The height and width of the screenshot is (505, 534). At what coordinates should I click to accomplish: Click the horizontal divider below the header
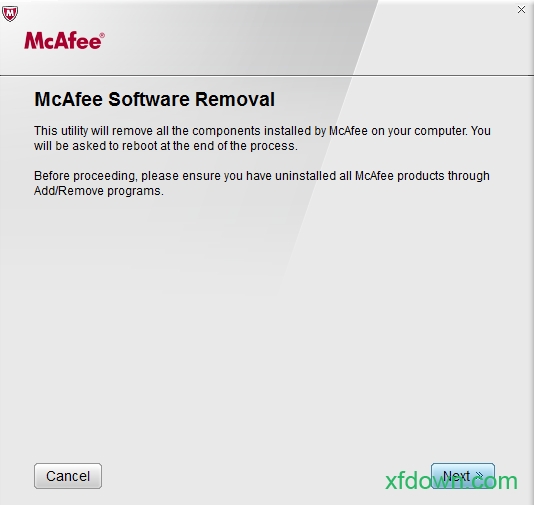267,75
